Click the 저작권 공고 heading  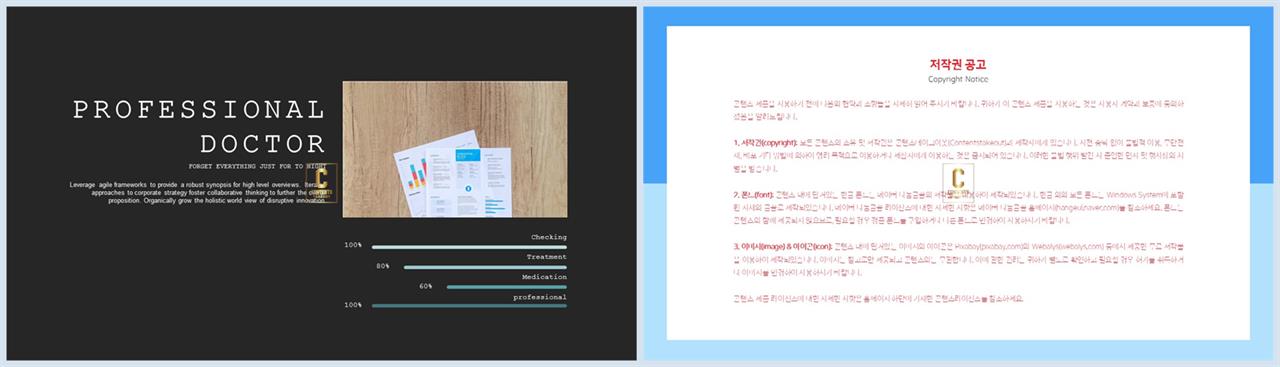coord(958,64)
